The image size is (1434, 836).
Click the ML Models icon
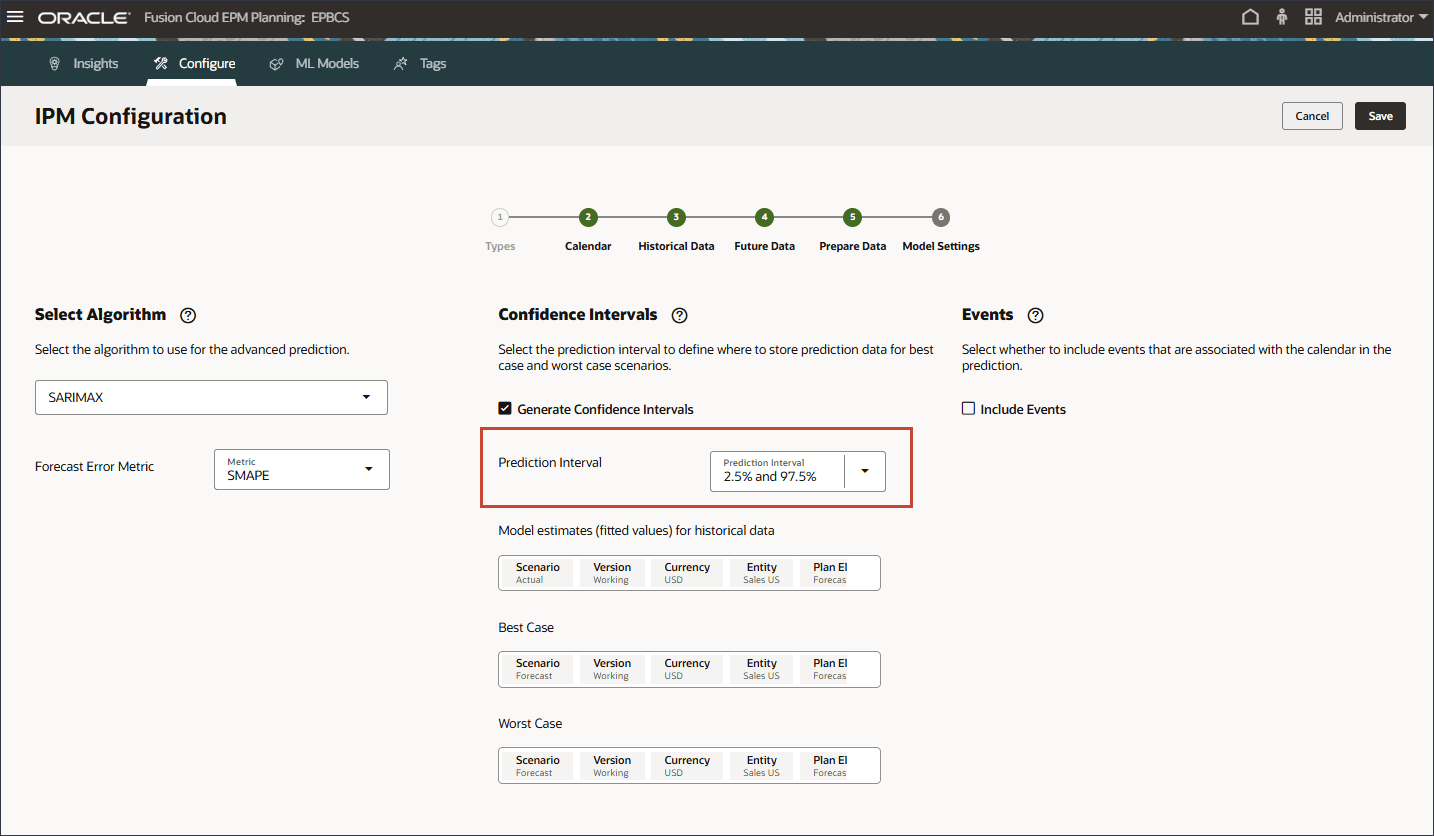tap(276, 63)
